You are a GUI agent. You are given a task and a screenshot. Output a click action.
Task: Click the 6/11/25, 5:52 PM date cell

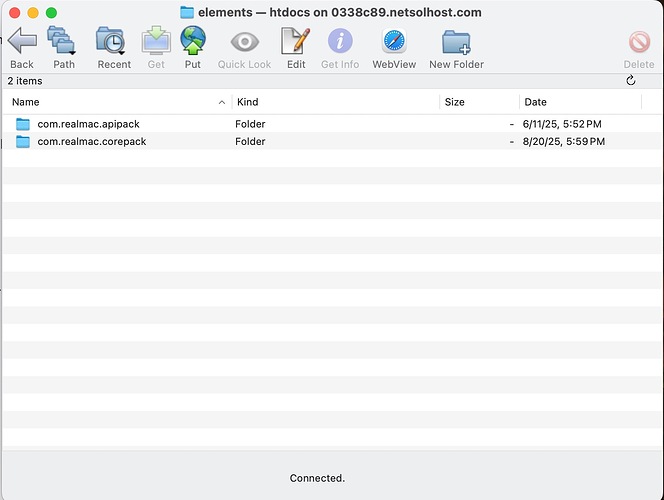coord(562,124)
